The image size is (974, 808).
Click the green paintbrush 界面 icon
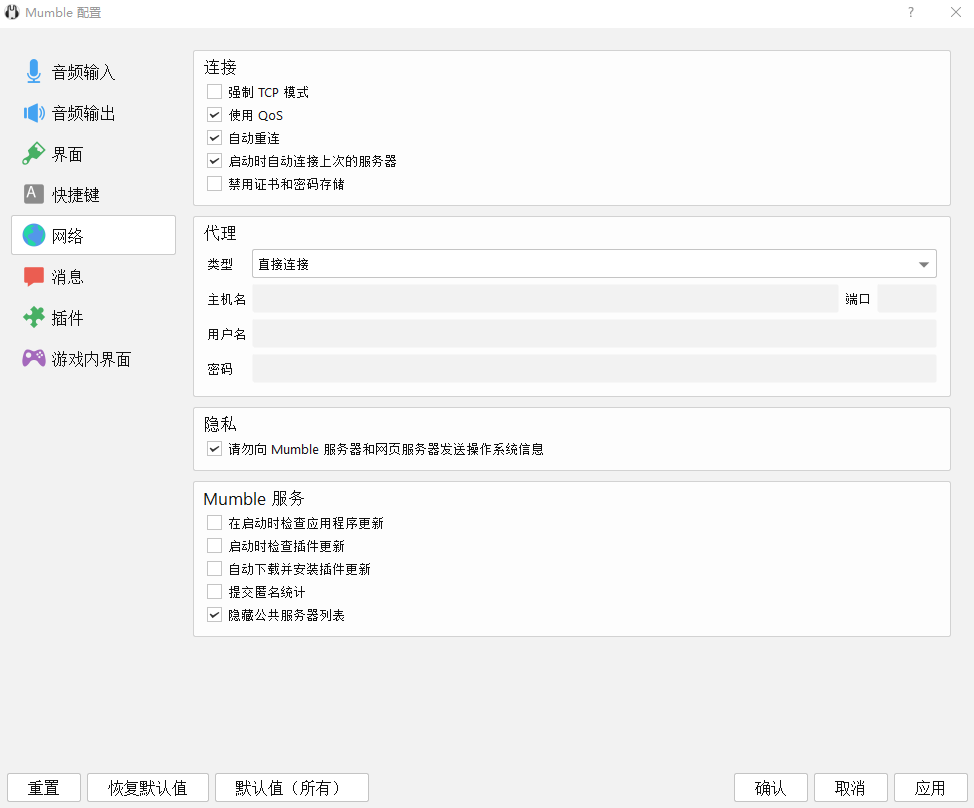coord(34,154)
